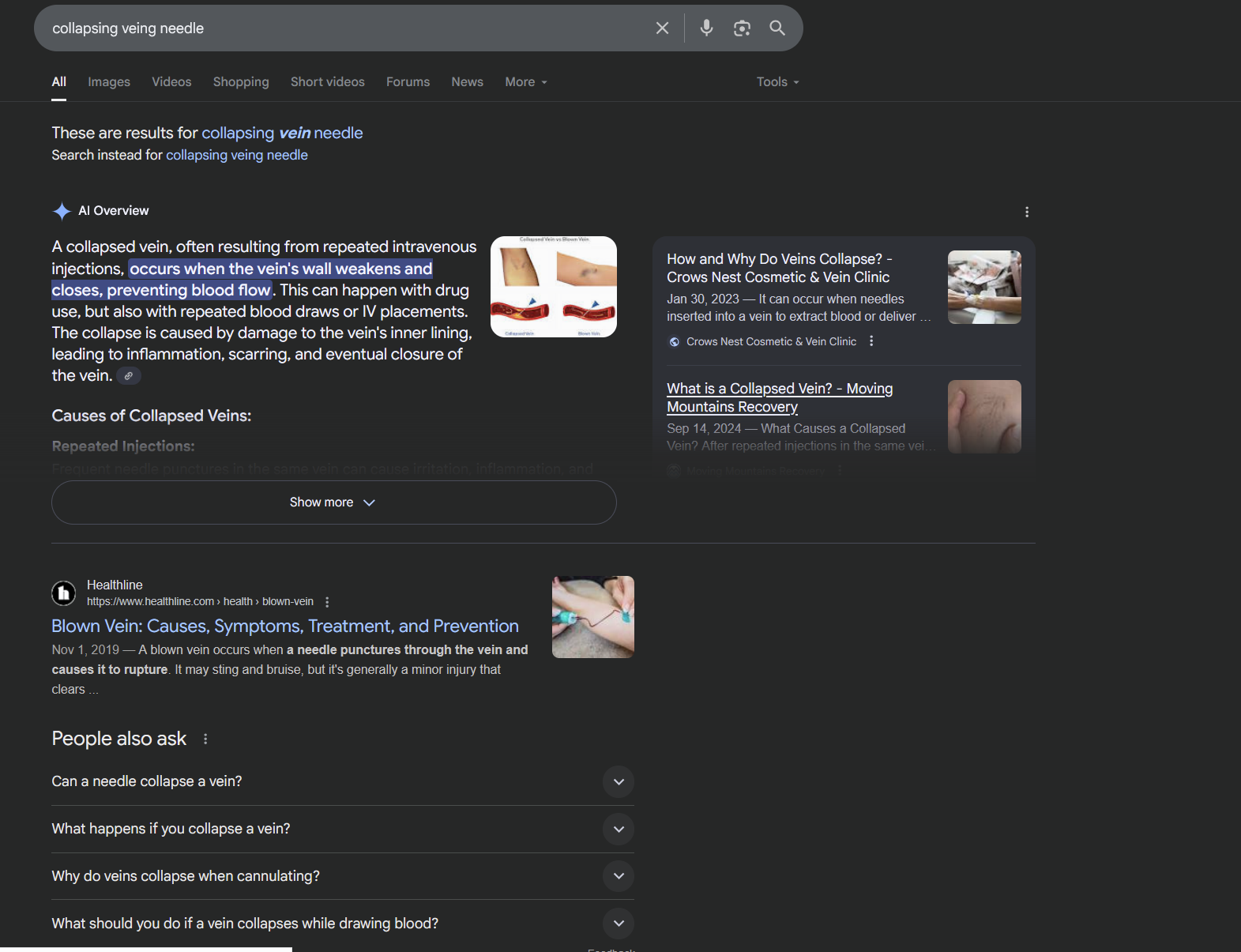Open 'Blown Vein: Causes, Symptoms, Treatment, and Prevention'
The width and height of the screenshot is (1241, 952).
pyautogui.click(x=285, y=627)
